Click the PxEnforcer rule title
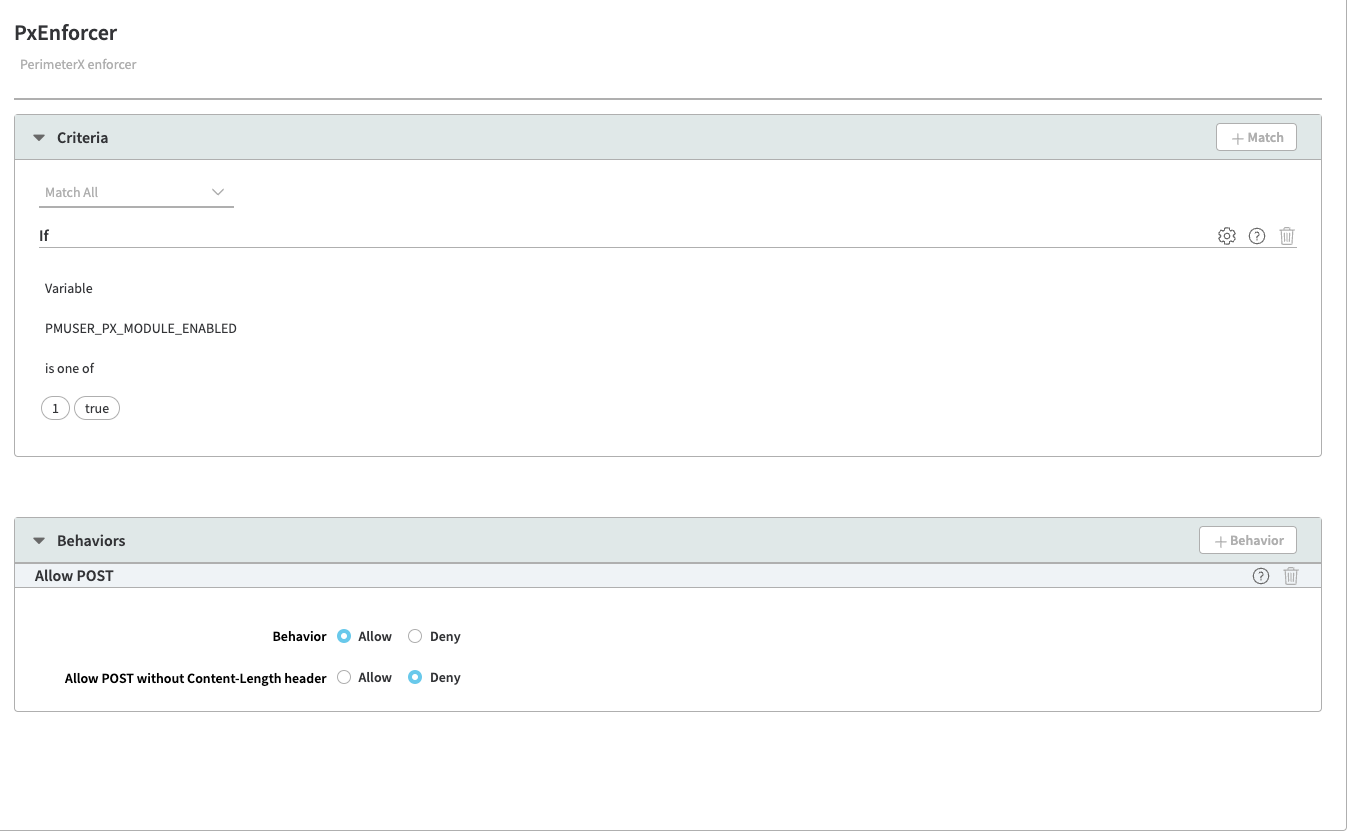 coord(66,33)
